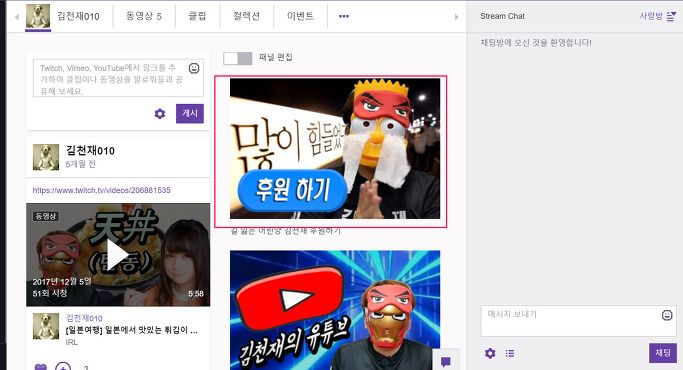Click the video title link 김천재010 under thumbnail
Viewport: 683px width, 370px height.
point(84,318)
